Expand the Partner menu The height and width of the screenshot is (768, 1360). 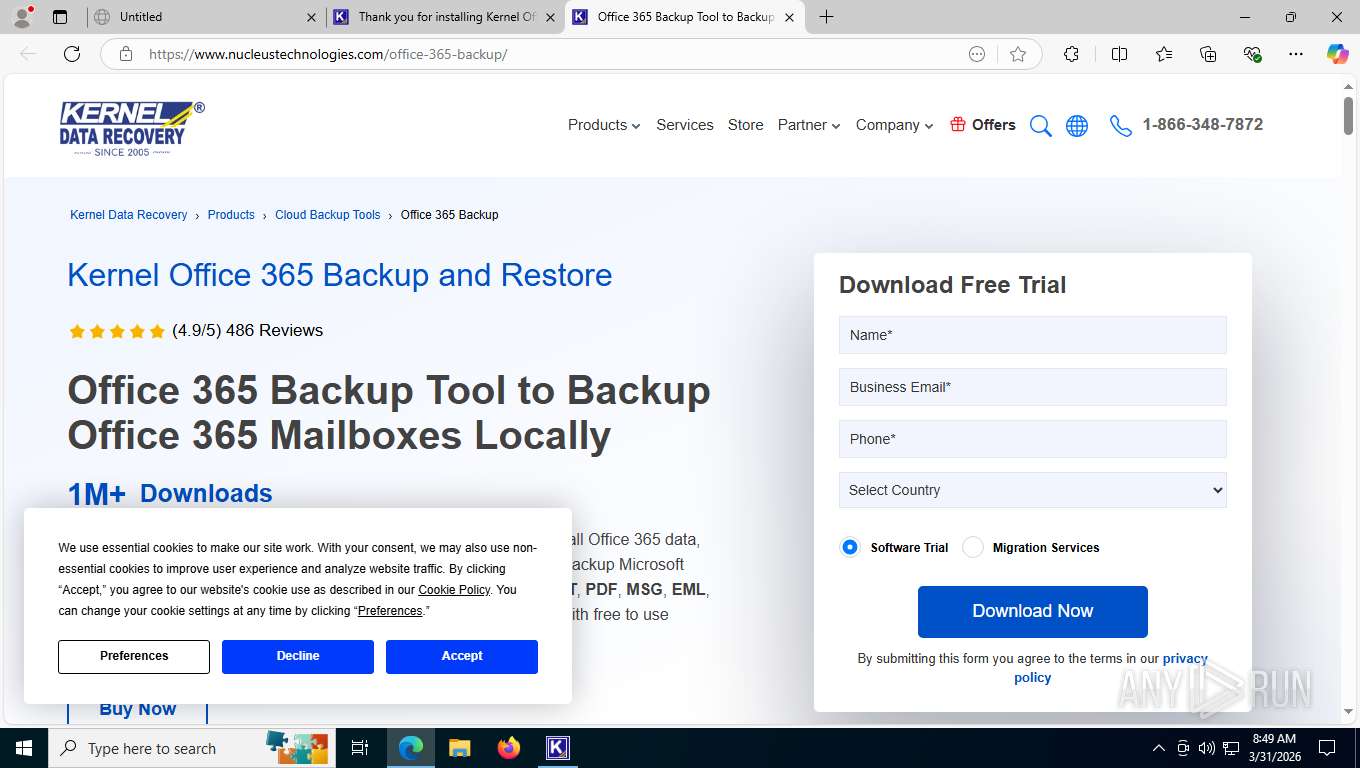pos(809,125)
